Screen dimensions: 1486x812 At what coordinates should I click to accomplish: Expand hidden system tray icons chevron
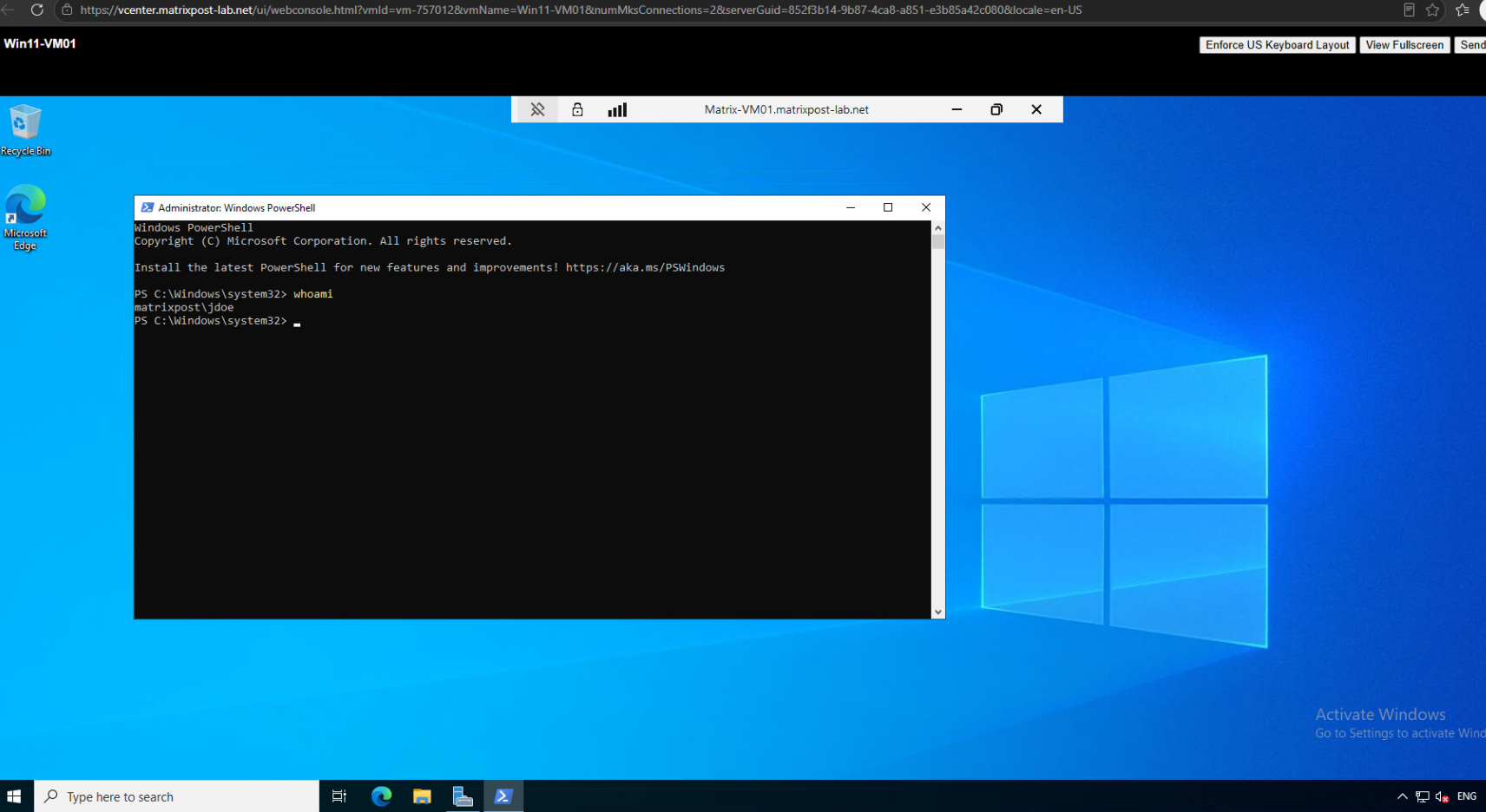1402,796
